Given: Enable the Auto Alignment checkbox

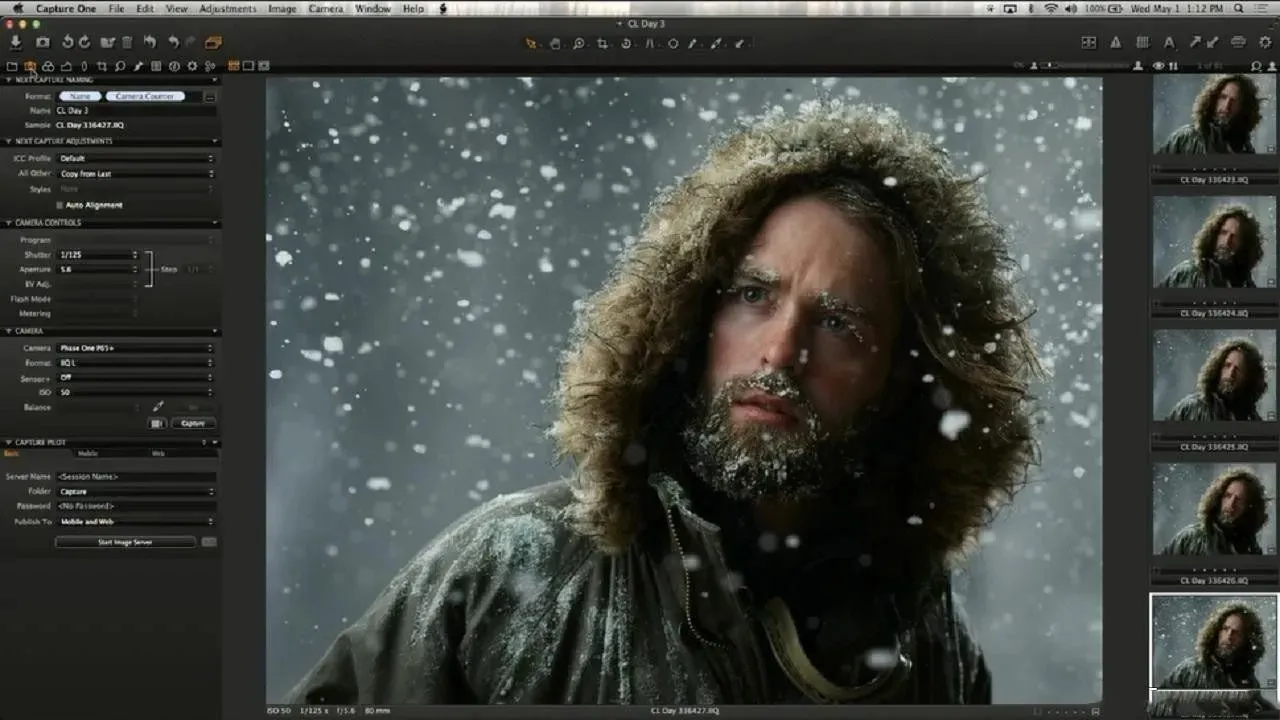Looking at the screenshot, I should [x=60, y=205].
